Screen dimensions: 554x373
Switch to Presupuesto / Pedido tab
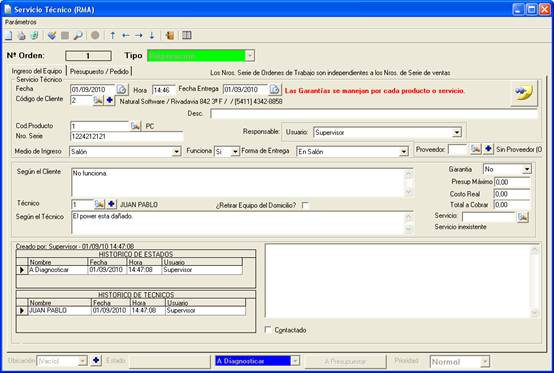(99, 71)
